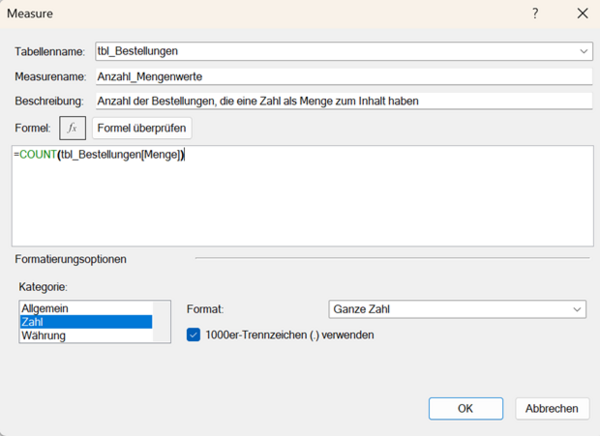The image size is (600, 436).
Task: Click into the Beschreibung text field
Action: [x=343, y=100]
